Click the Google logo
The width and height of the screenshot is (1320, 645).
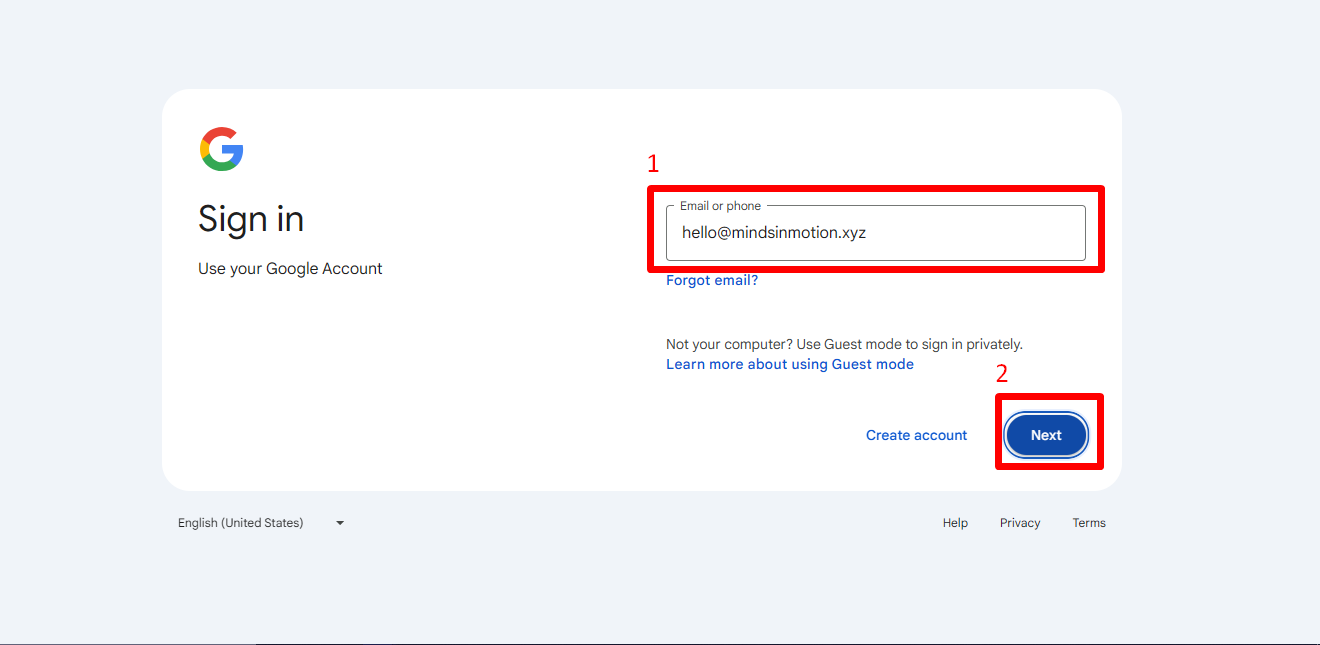tap(221, 149)
